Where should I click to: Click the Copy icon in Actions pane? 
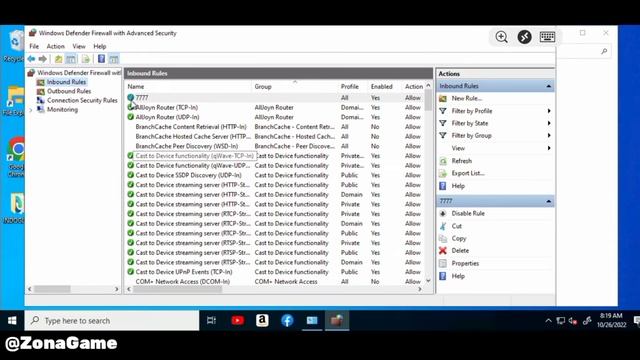click(443, 238)
